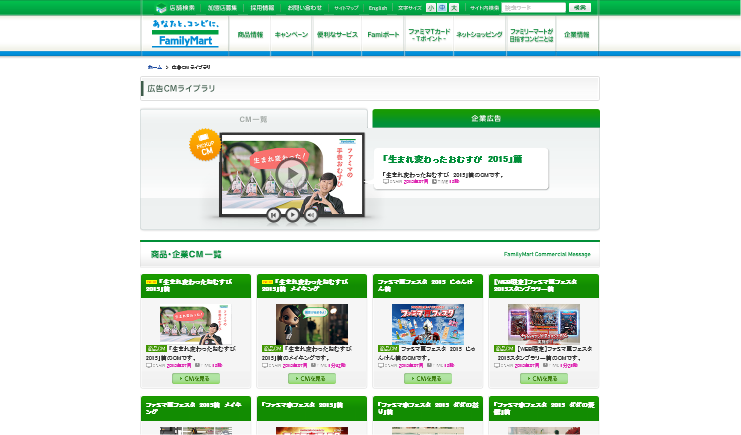Open the 便利なサービス menu
The height and width of the screenshot is (435, 741).
[x=337, y=35]
